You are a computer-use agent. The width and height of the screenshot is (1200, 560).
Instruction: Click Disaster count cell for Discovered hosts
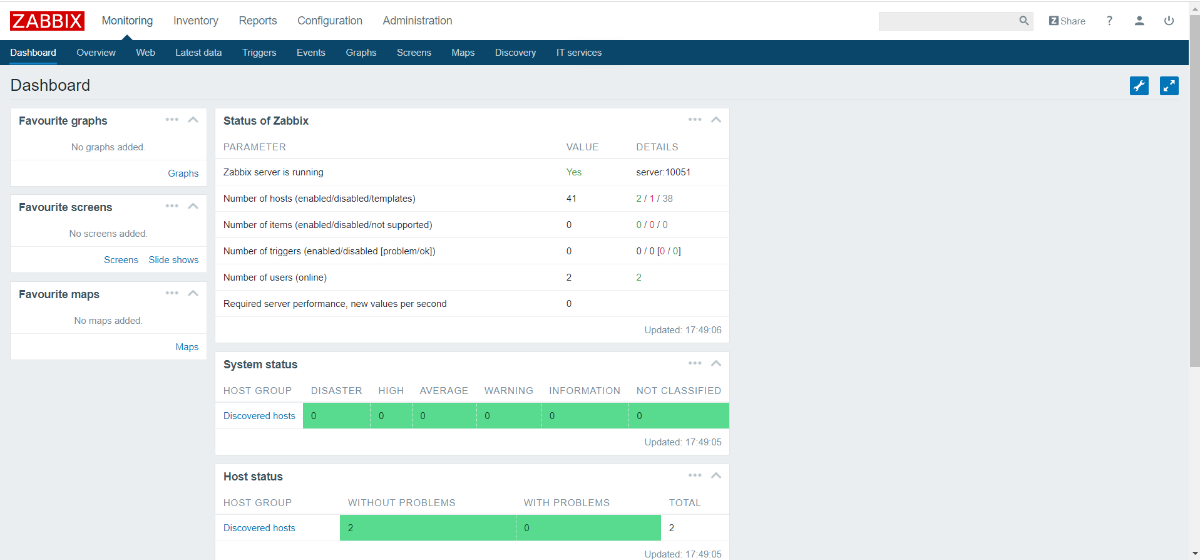(x=336, y=416)
